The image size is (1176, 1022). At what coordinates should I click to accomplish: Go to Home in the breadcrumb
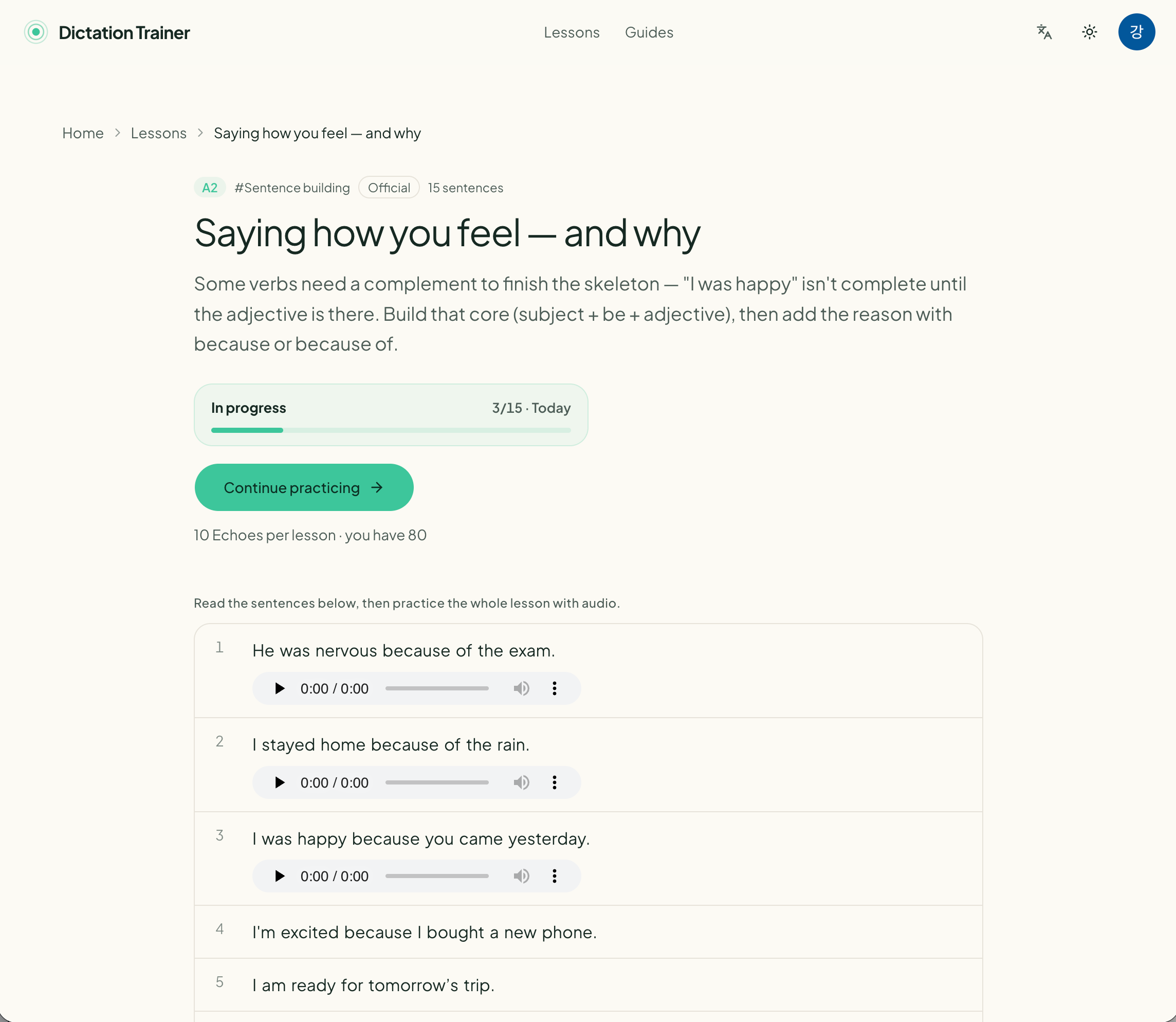tap(83, 134)
